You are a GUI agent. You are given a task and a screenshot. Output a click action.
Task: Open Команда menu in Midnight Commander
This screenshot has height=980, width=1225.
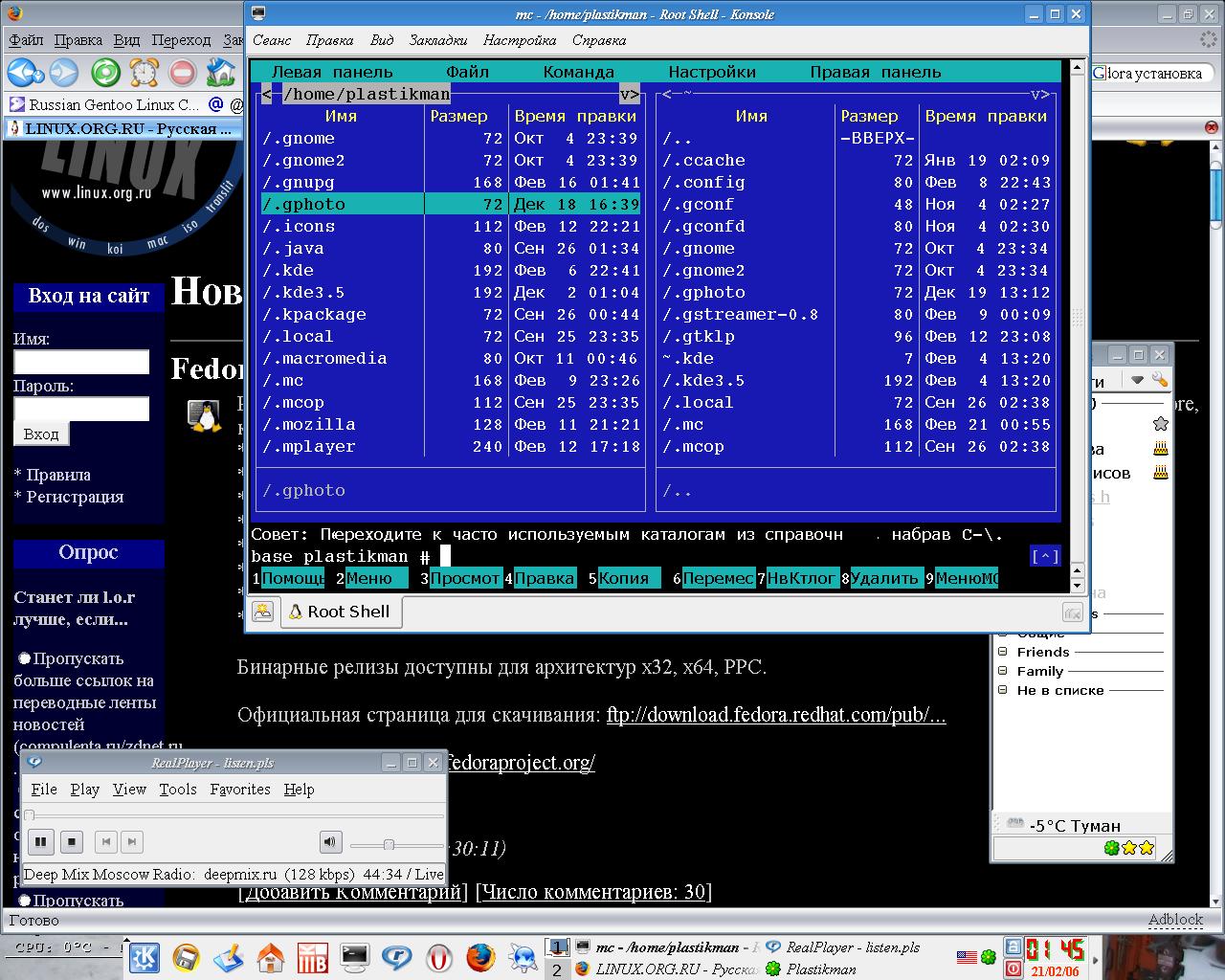coord(579,72)
